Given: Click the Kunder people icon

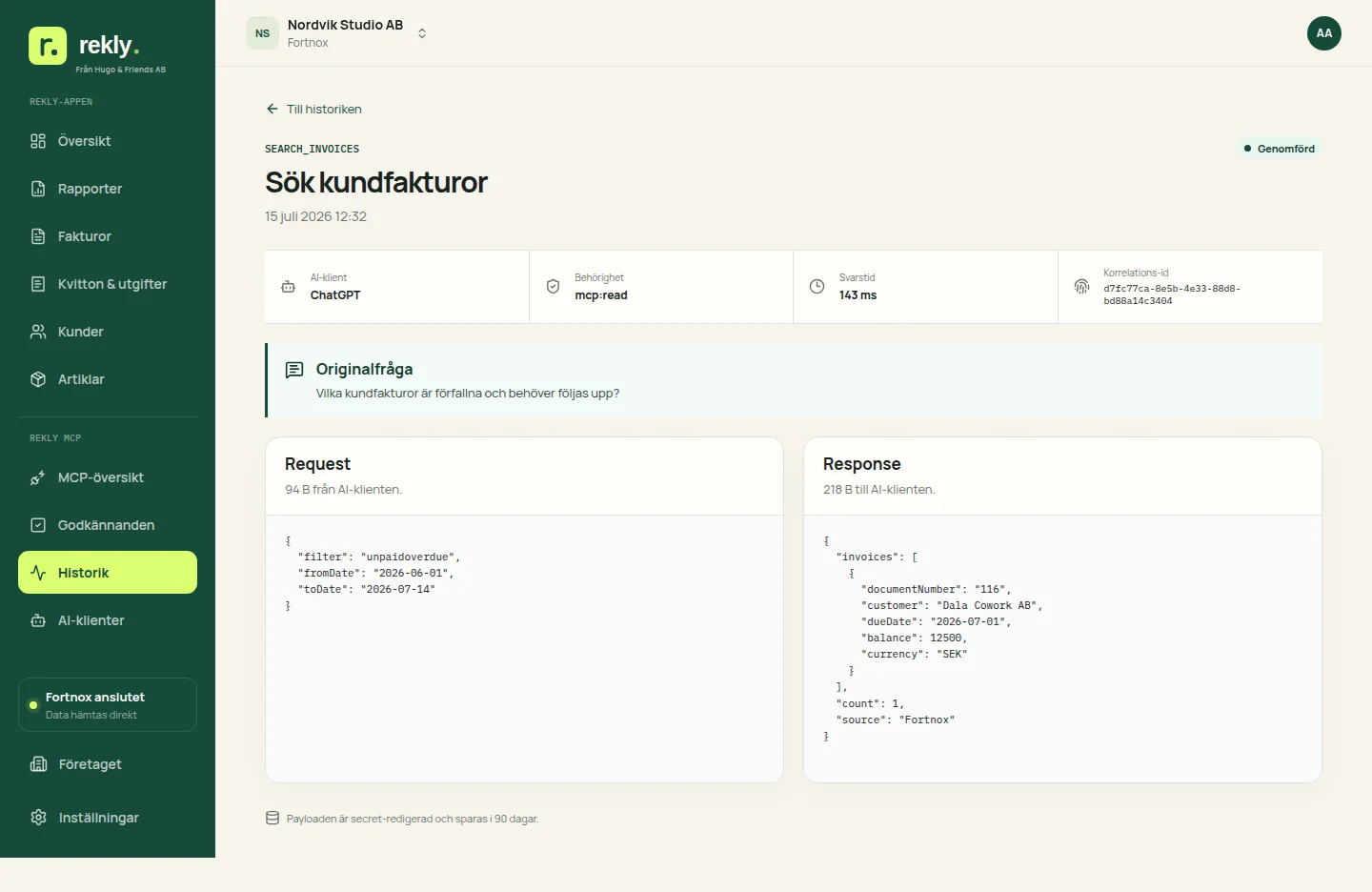Looking at the screenshot, I should [38, 332].
